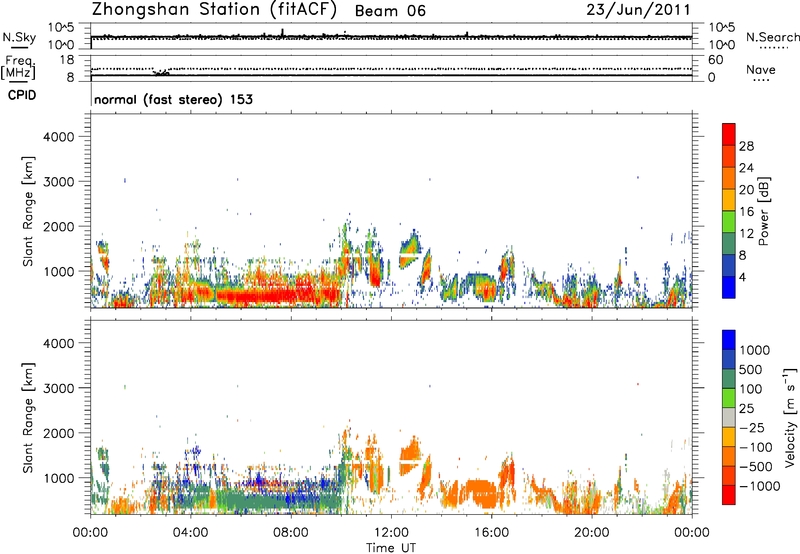Click the '08:00' time axis tick label
Screen dimensions: 800x554
[x=291, y=533]
